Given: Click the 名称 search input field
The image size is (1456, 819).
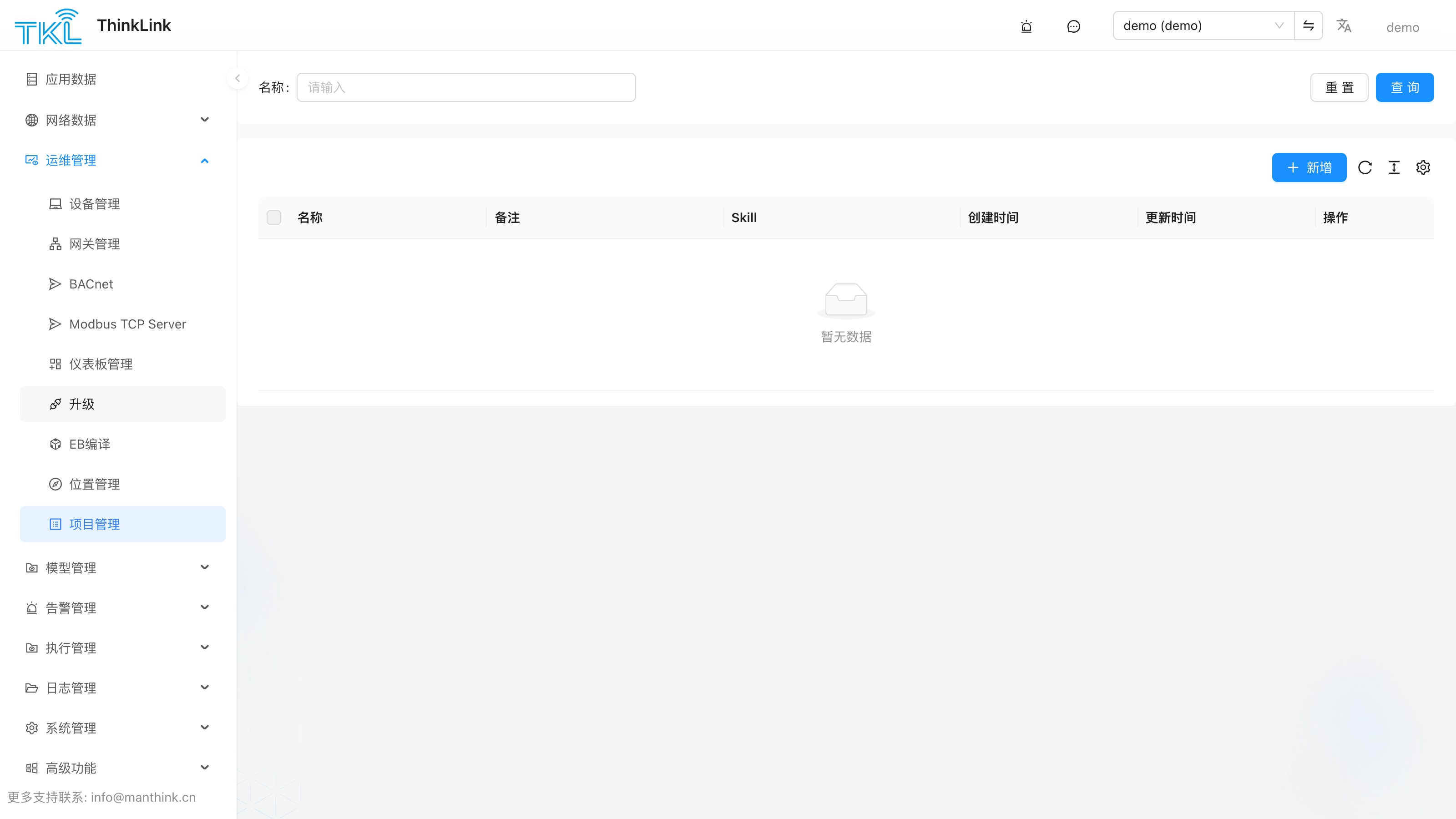Looking at the screenshot, I should click(x=466, y=88).
